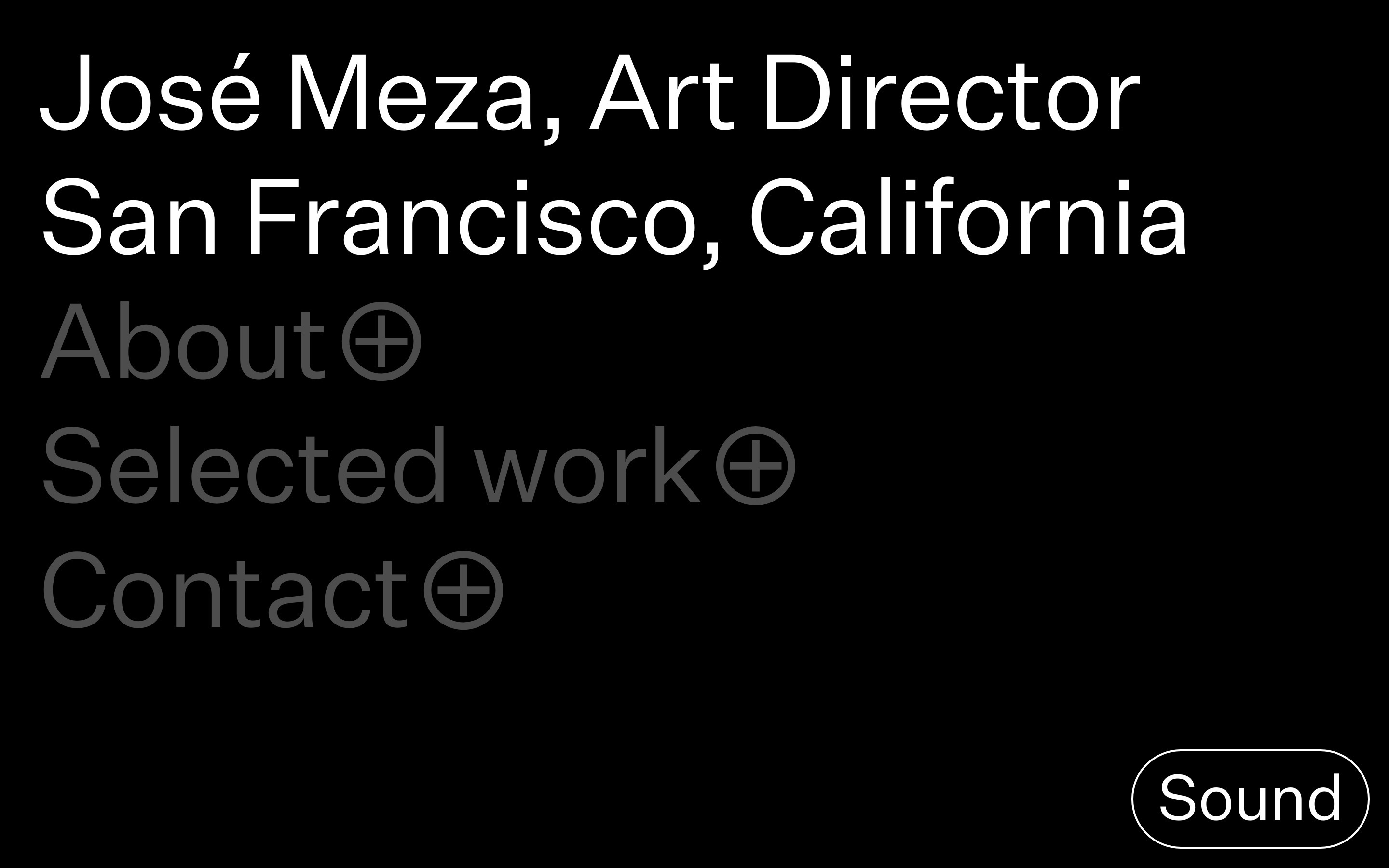Click the word "Selected" in the menu
This screenshot has height=868, width=1389.
pyautogui.click(x=244, y=466)
